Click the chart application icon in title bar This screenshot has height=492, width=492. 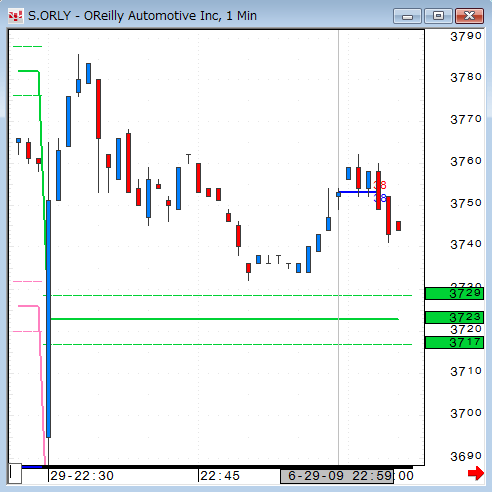click(x=15, y=16)
